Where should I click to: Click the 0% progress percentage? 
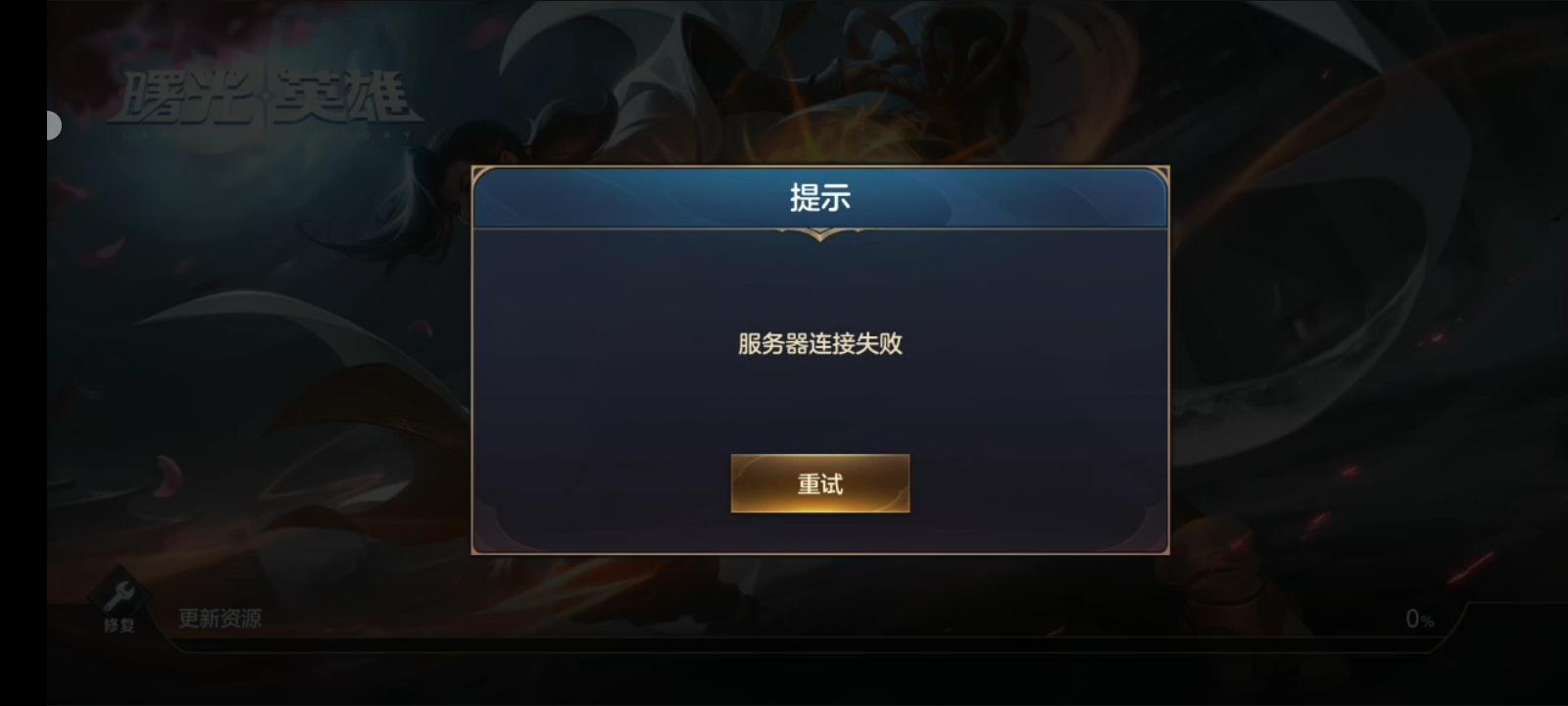(1419, 619)
